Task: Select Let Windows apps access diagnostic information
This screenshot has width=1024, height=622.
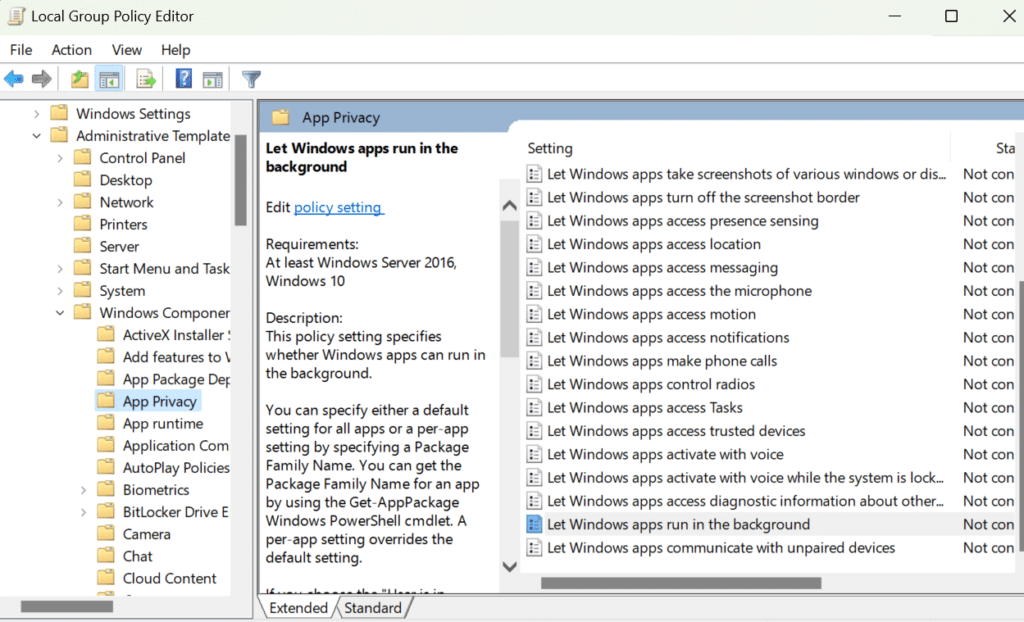Action: [x=745, y=501]
